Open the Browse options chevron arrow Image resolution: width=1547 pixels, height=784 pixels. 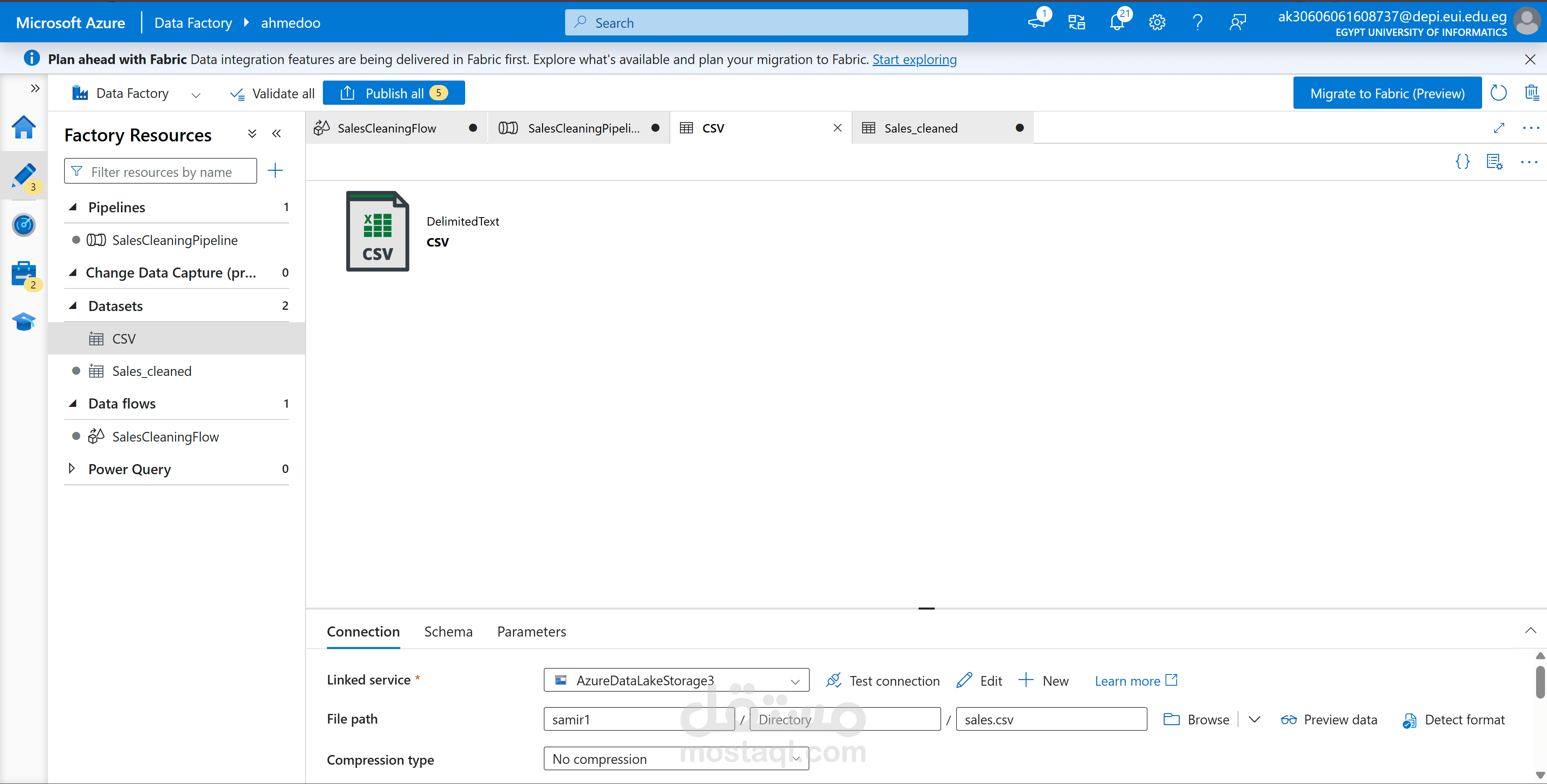[x=1254, y=719]
